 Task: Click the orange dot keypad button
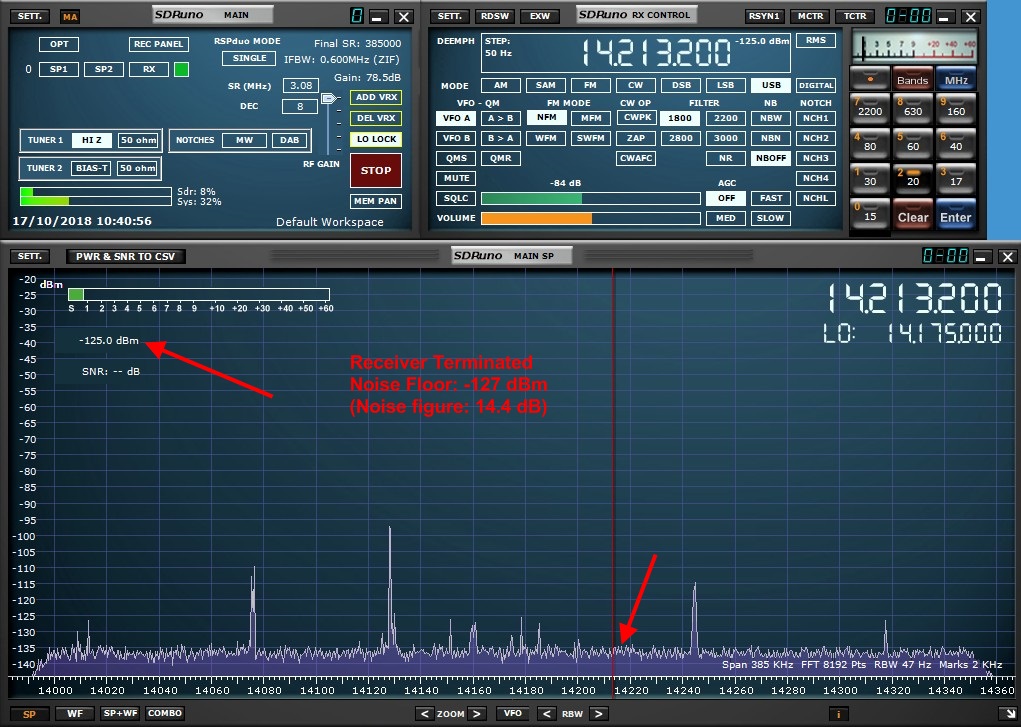870,79
